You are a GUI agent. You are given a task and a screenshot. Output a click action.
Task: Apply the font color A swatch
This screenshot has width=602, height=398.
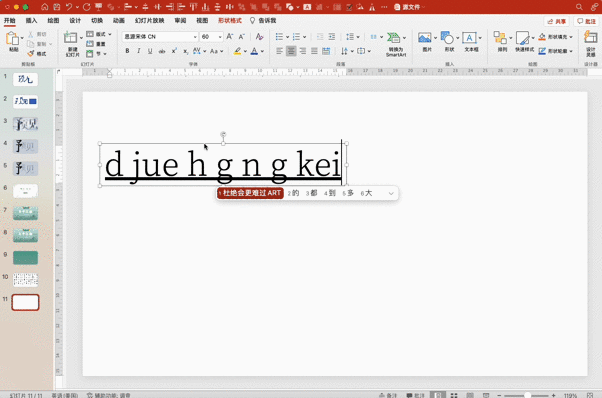pos(254,51)
